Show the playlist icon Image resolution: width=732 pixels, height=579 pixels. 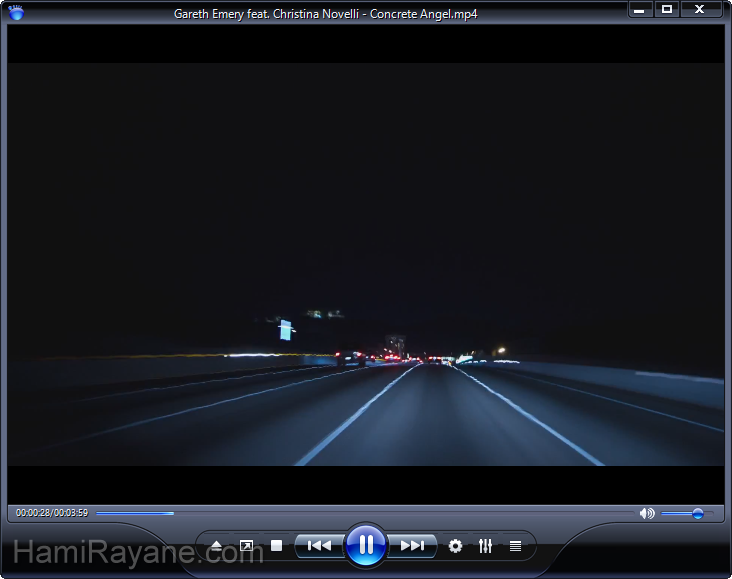tap(515, 546)
